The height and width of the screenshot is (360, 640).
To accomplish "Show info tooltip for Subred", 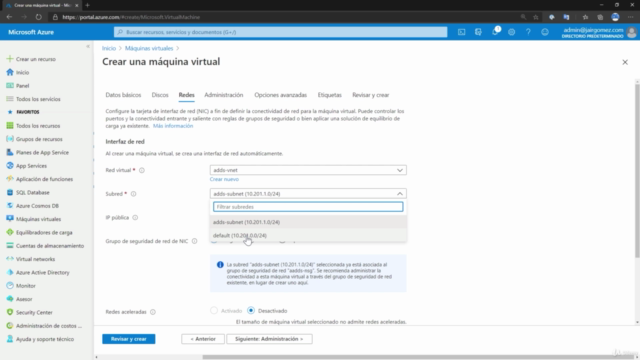I will point(133,194).
